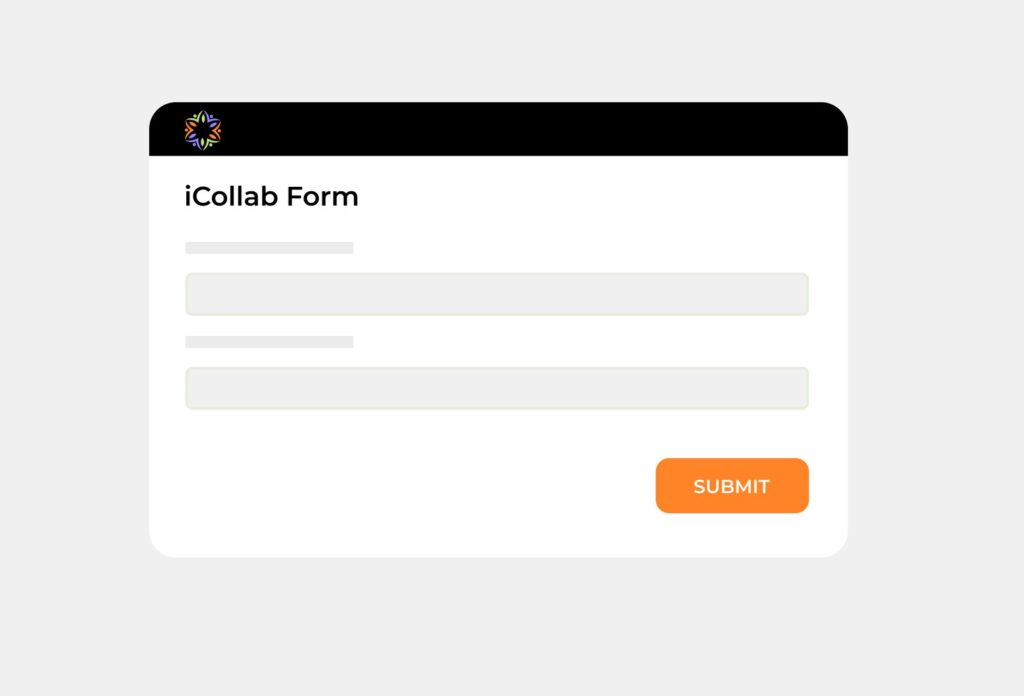Click the star-shaped emblem in the black bar

203,130
